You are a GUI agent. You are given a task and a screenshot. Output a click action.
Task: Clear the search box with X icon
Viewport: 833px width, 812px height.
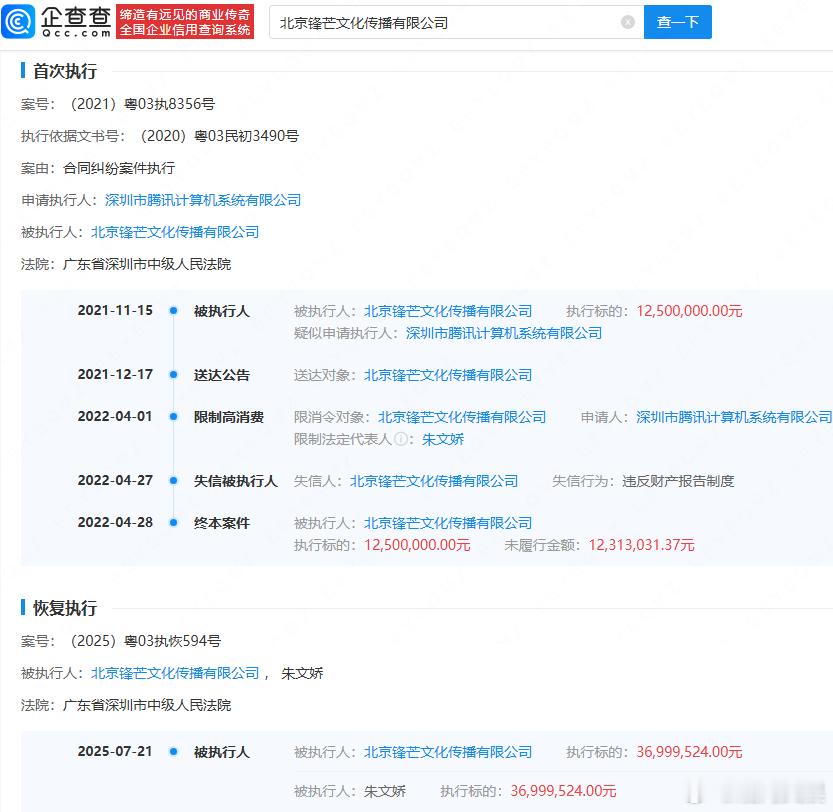coord(627,22)
